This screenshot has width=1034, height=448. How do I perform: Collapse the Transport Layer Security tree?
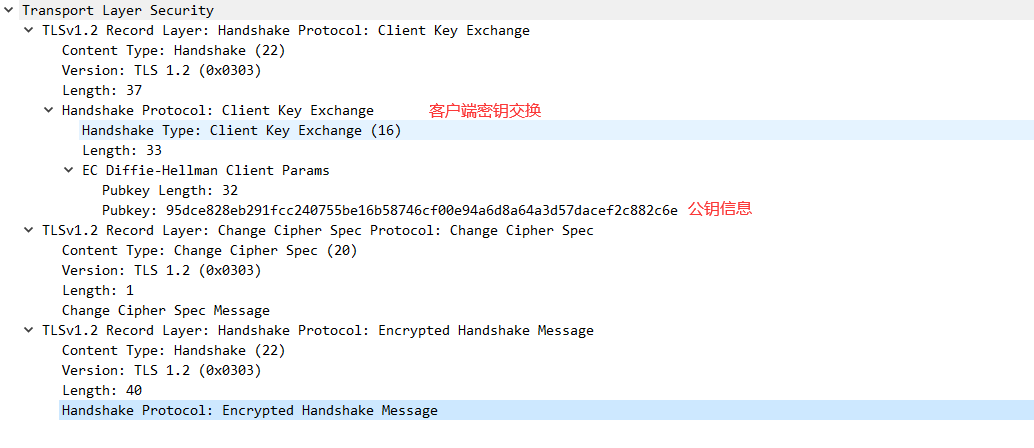(x=9, y=11)
